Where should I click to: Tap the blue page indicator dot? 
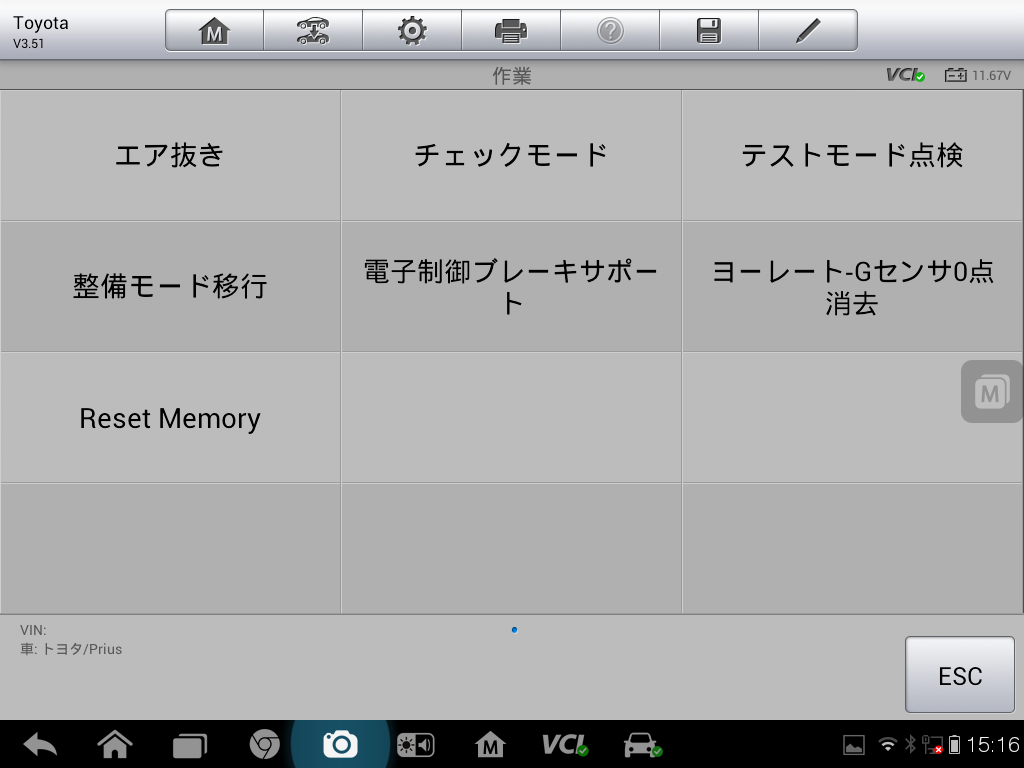point(515,630)
